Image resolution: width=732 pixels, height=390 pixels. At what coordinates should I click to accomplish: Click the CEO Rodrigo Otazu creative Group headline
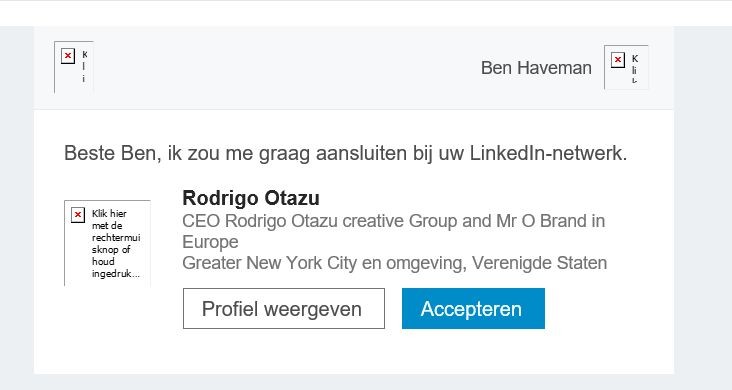point(394,231)
